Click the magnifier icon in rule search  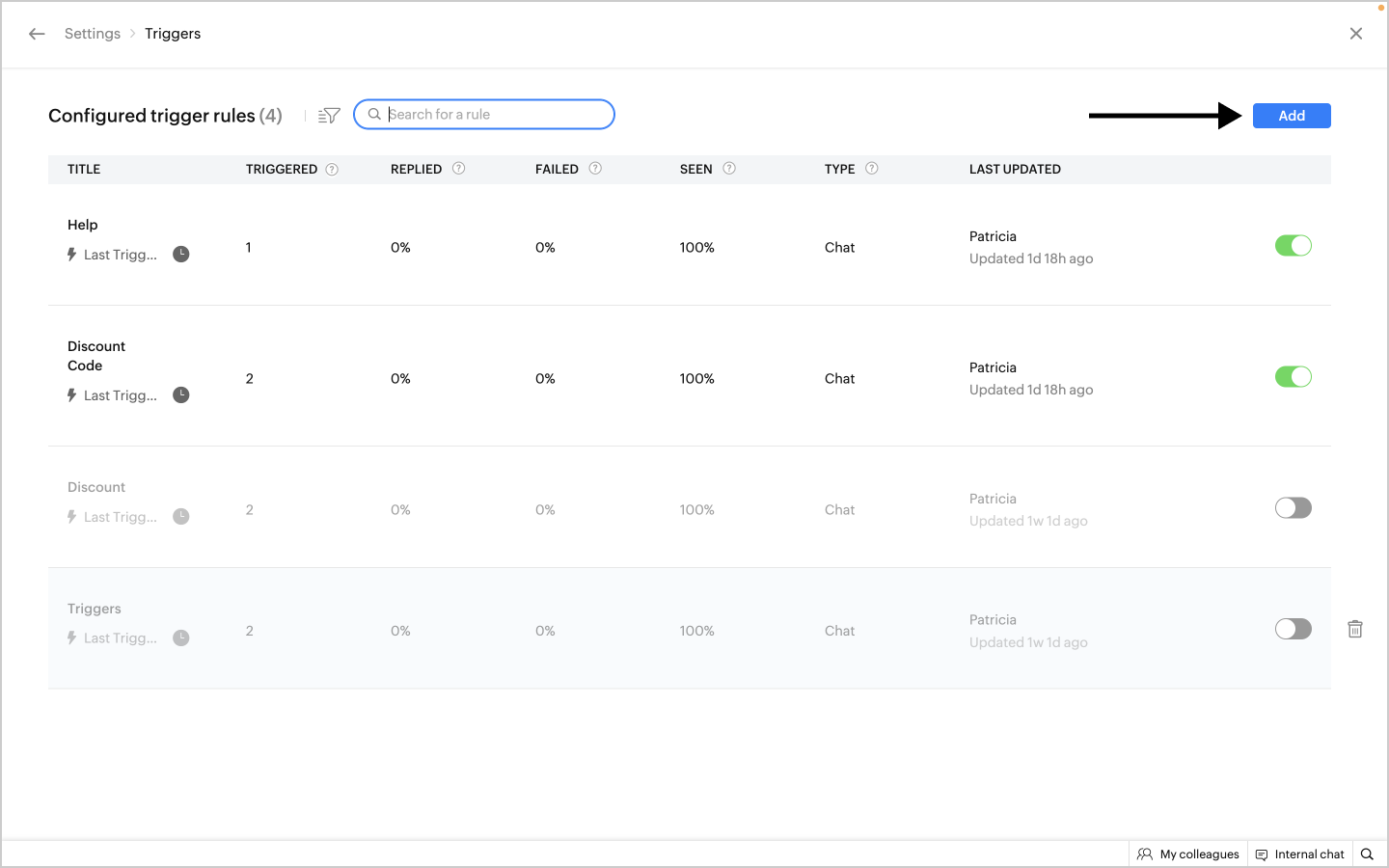coord(374,114)
